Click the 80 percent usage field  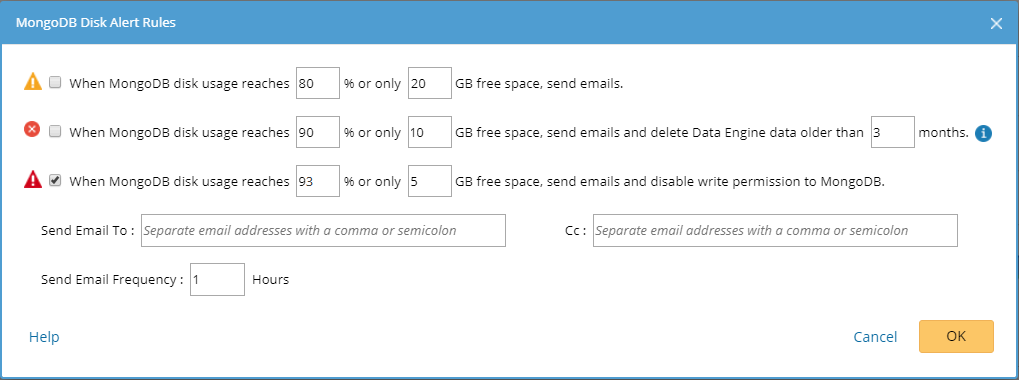318,83
